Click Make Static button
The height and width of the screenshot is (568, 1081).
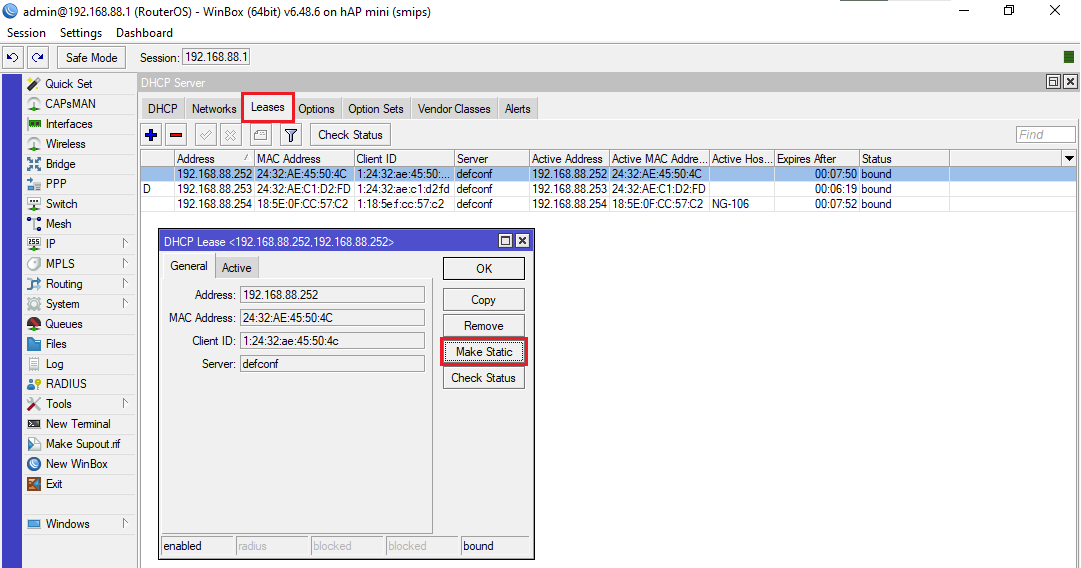pos(484,352)
